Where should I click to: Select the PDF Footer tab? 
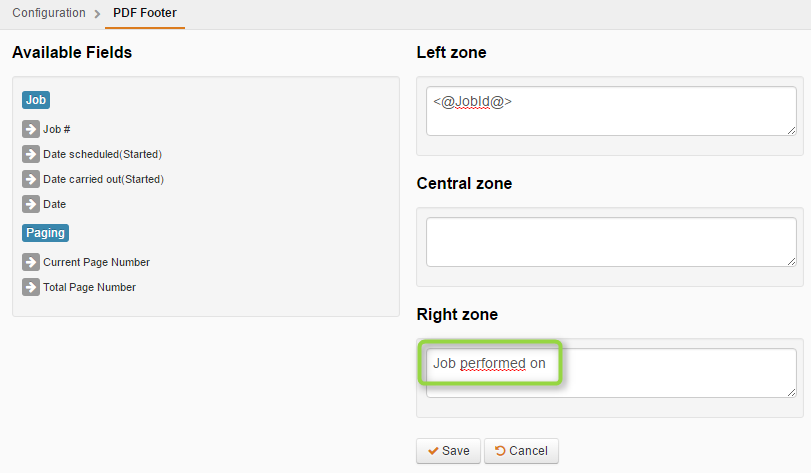(145, 13)
